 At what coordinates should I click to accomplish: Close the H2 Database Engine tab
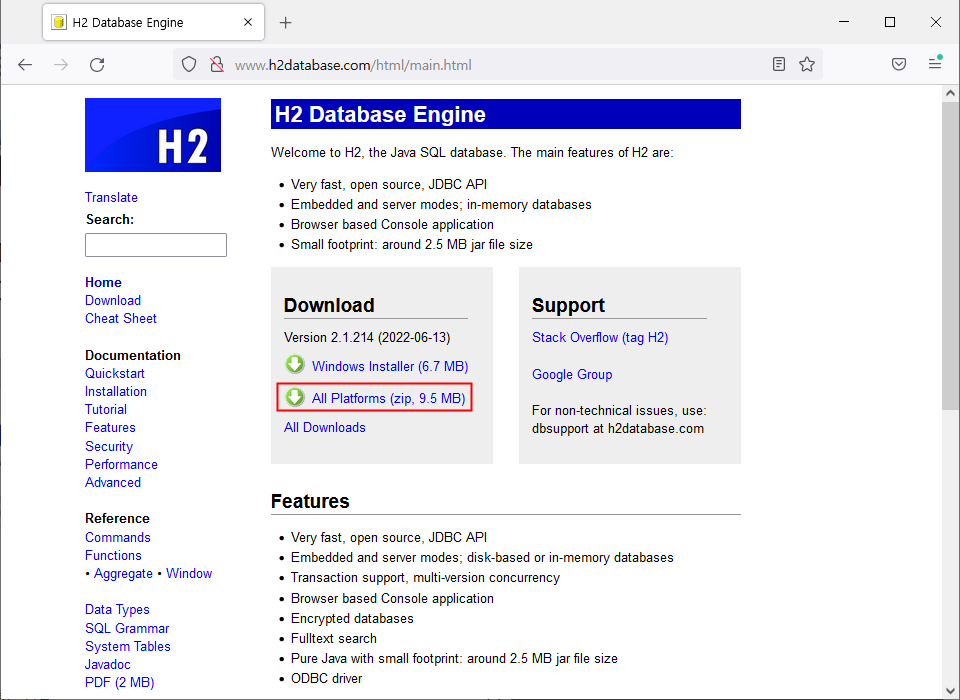click(248, 22)
